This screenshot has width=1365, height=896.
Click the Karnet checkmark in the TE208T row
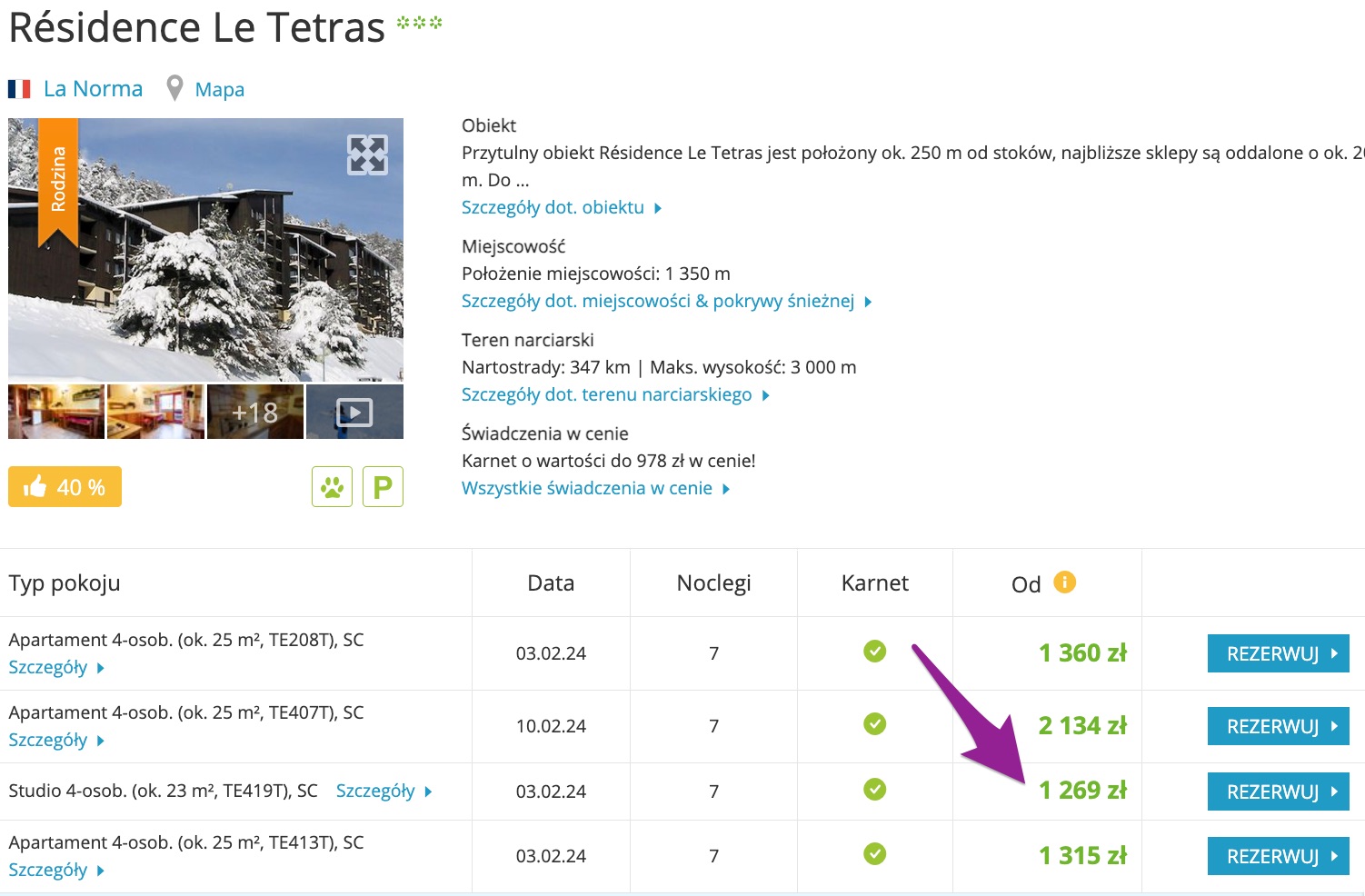pos(874,652)
